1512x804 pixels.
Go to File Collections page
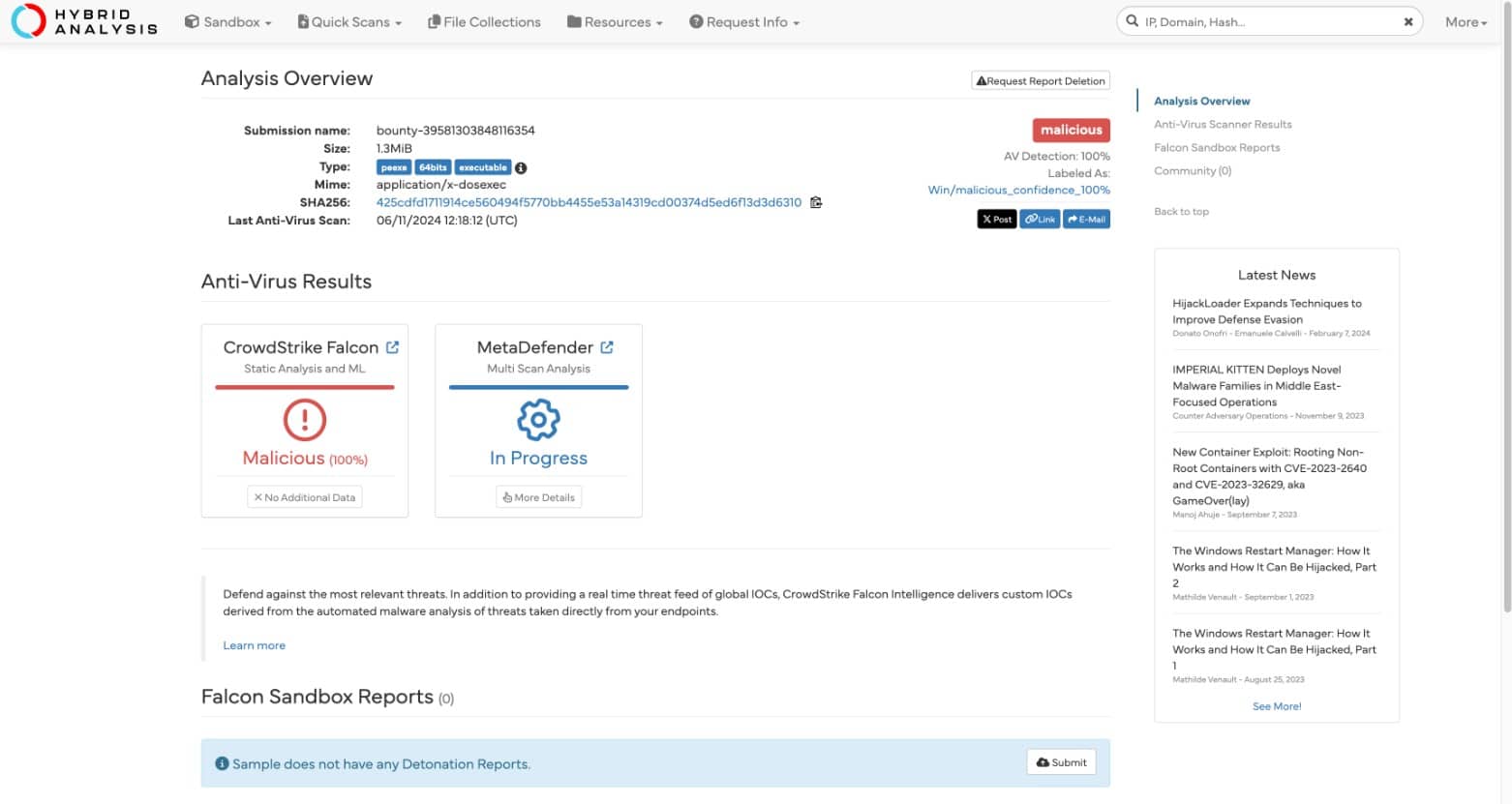(484, 21)
